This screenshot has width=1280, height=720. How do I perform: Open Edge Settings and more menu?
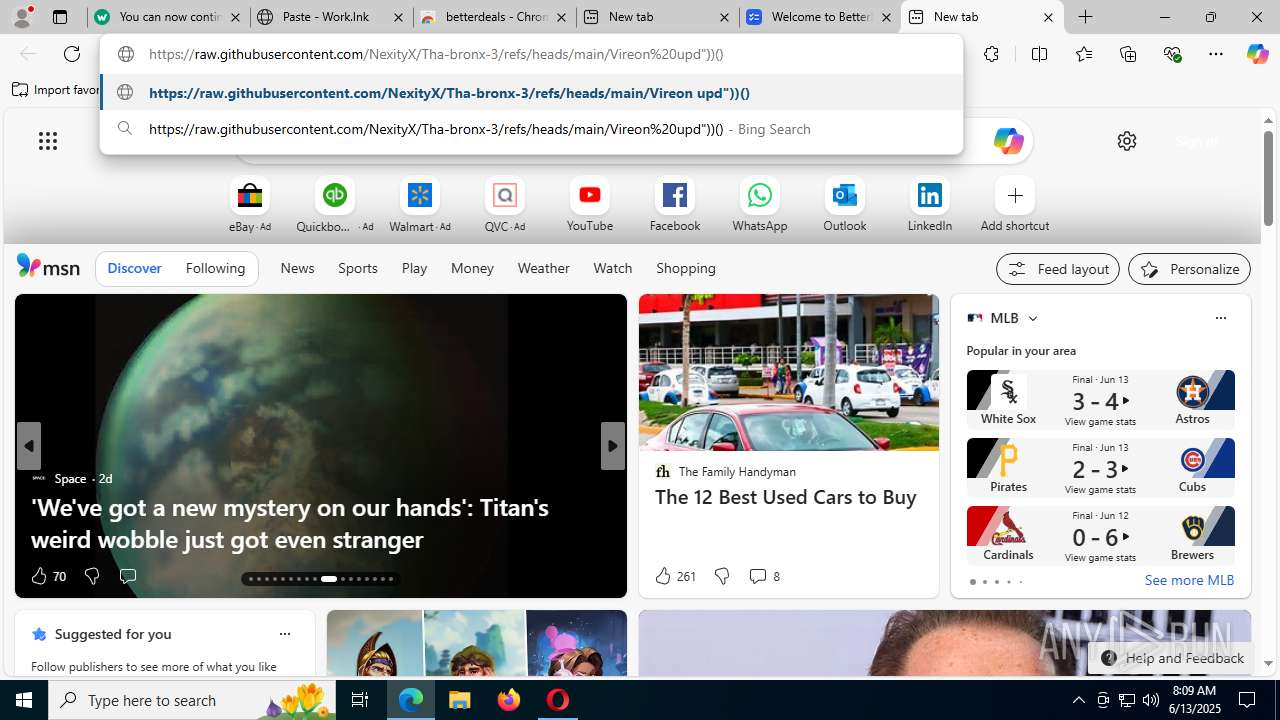click(1216, 54)
